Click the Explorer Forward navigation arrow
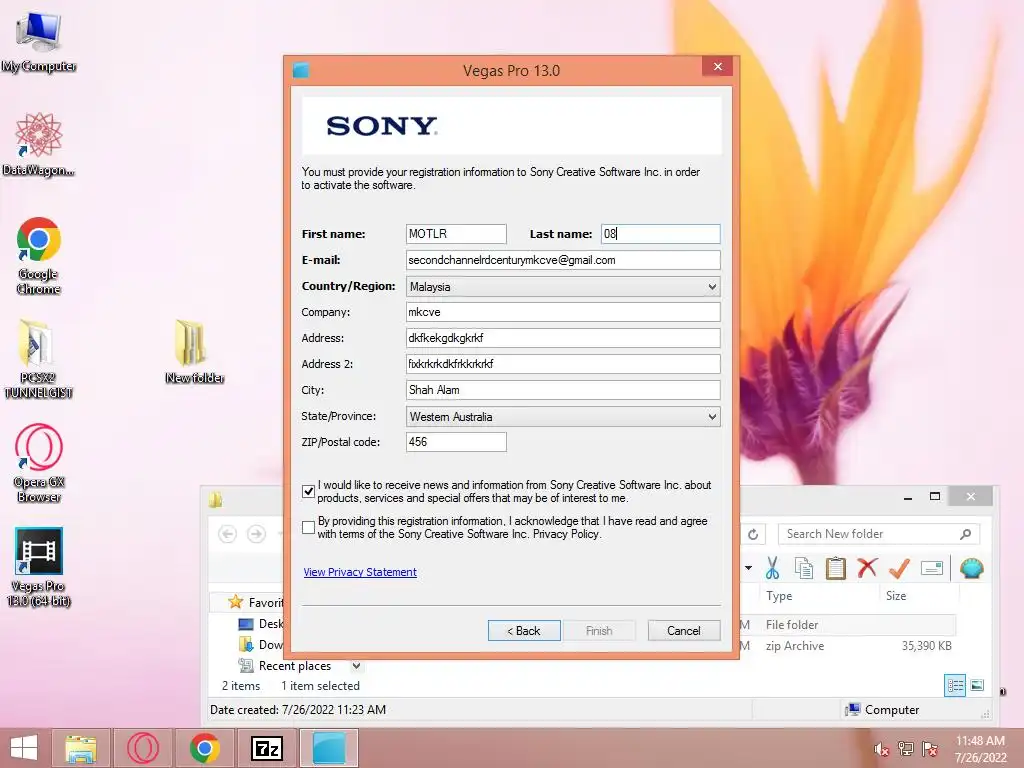This screenshot has width=1024, height=768. tap(256, 534)
